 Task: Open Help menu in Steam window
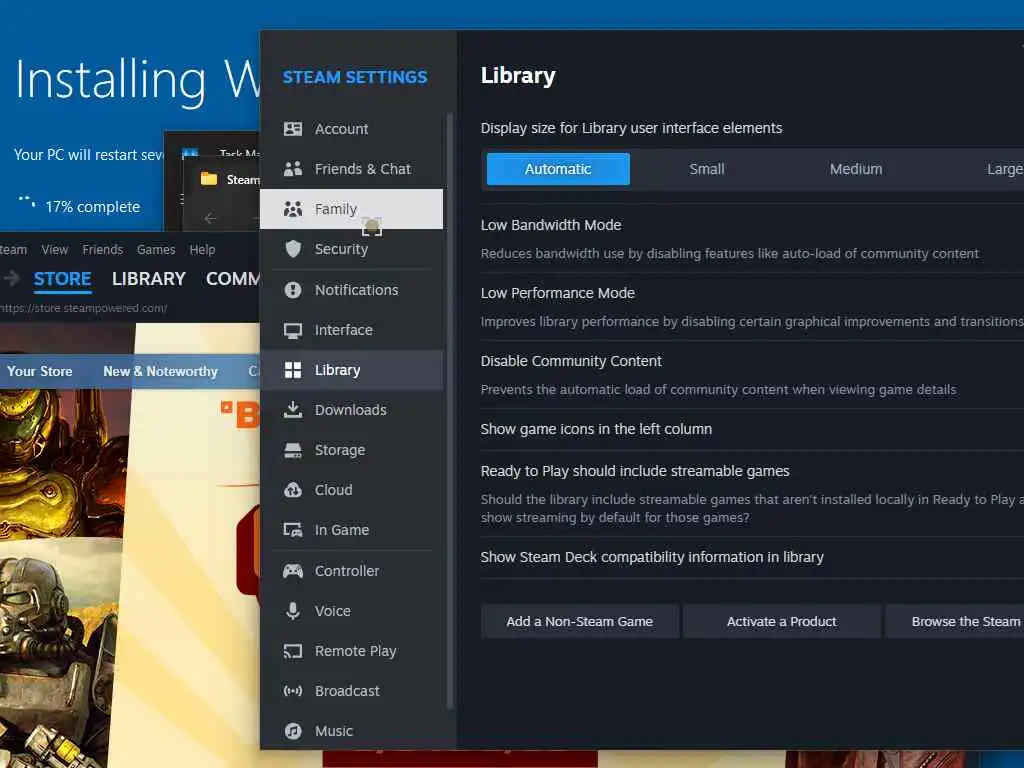point(202,250)
